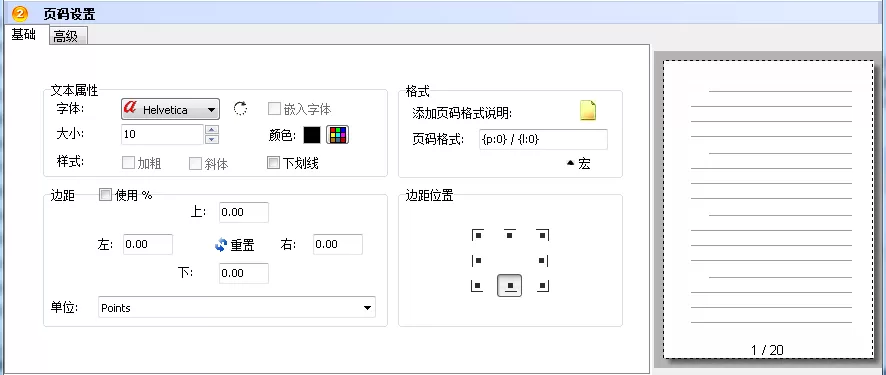Click the orange step 2 icon in title

click(20, 14)
